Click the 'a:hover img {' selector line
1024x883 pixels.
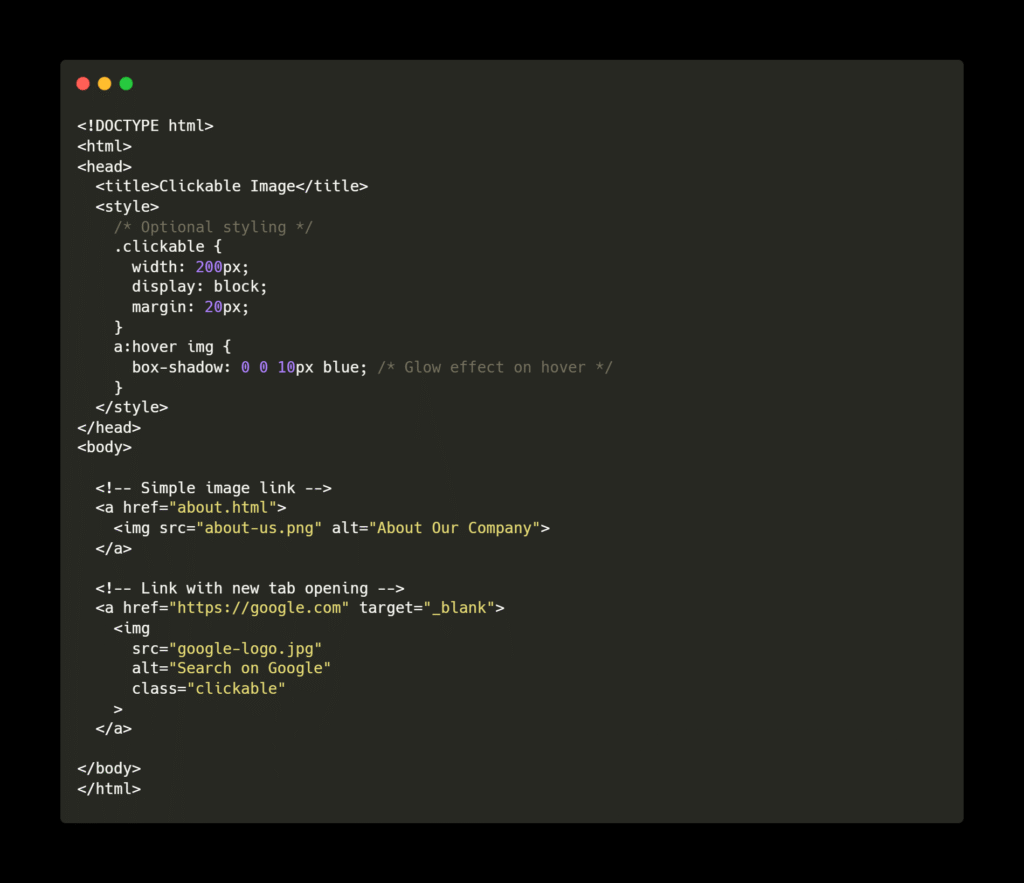pos(172,347)
